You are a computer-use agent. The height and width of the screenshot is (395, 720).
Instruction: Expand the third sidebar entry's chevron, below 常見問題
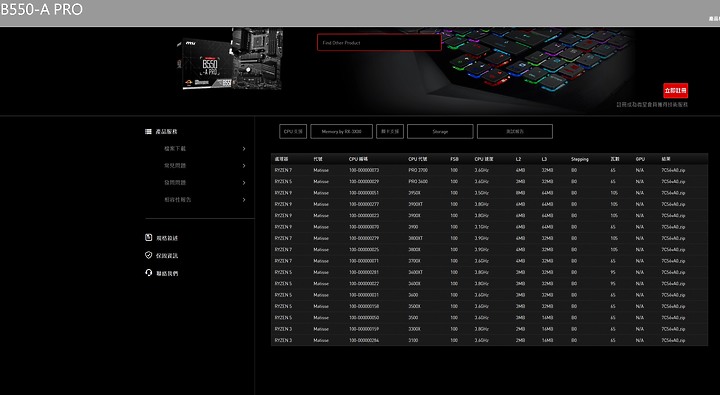[x=244, y=182]
